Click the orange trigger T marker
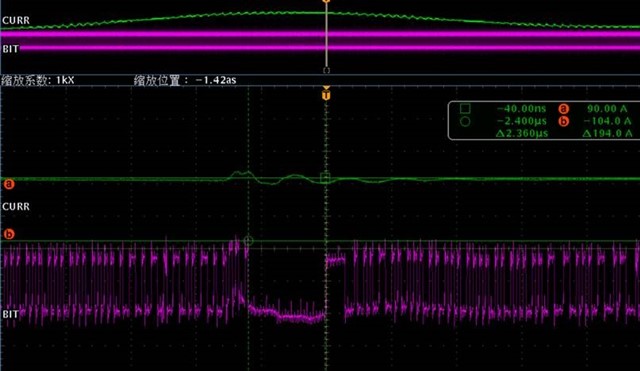This screenshot has height=371, width=640. coord(326,94)
